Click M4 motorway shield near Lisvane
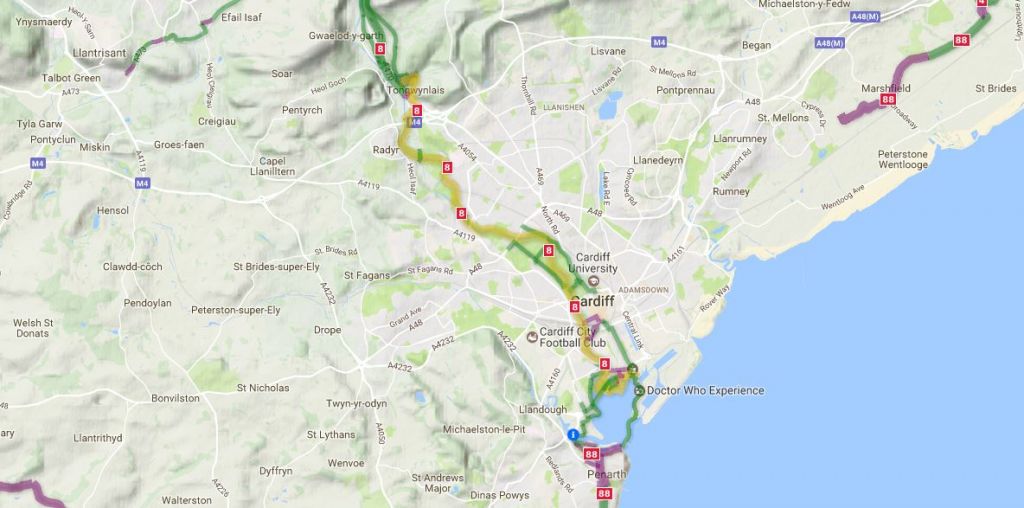Screen dimensions: 1024x508 pos(659,42)
